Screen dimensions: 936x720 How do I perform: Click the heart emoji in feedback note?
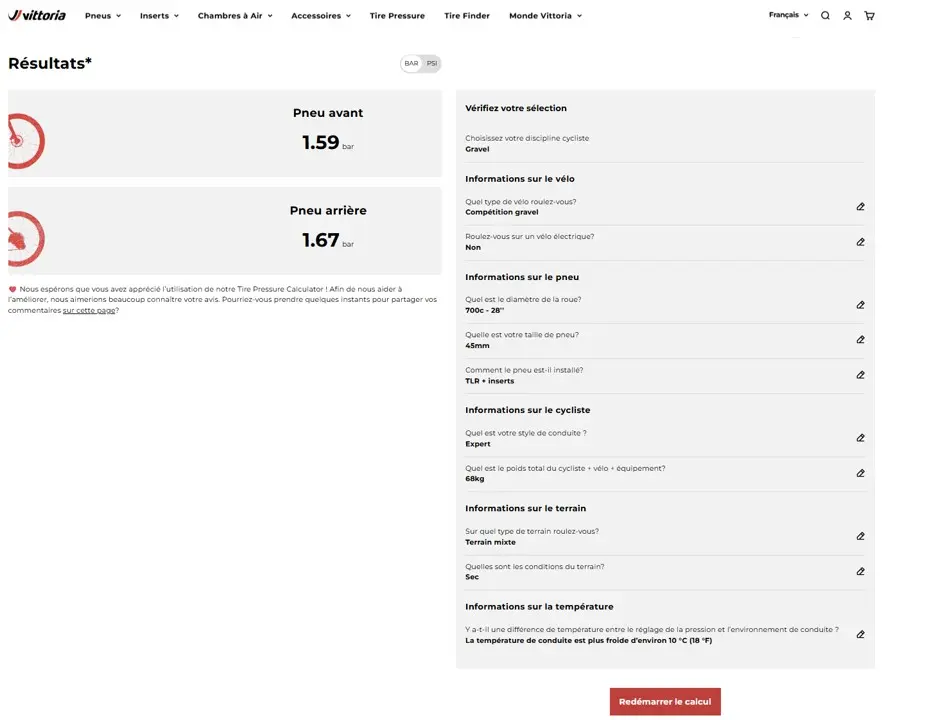pyautogui.click(x=12, y=289)
